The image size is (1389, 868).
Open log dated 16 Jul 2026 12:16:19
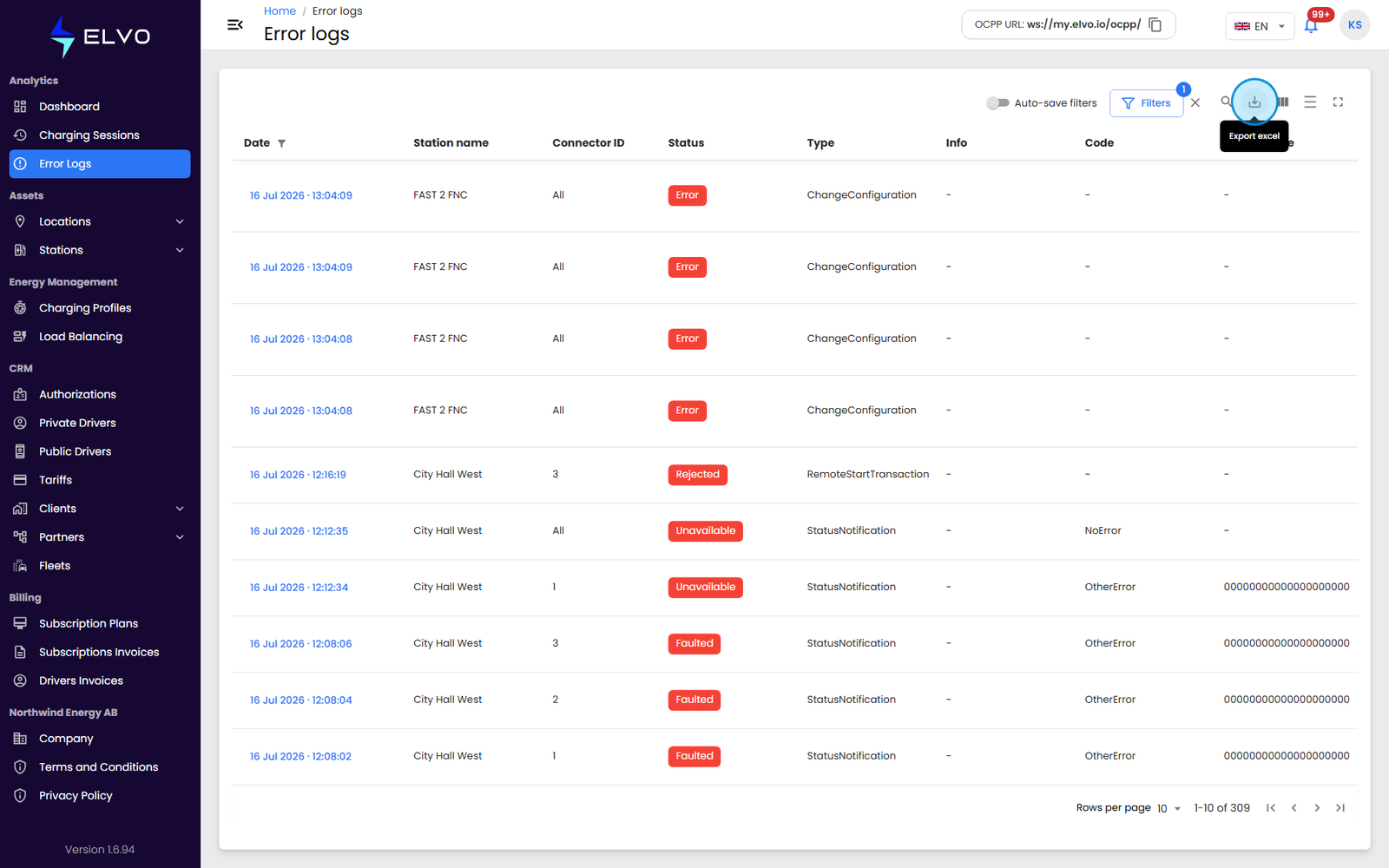coord(298,475)
